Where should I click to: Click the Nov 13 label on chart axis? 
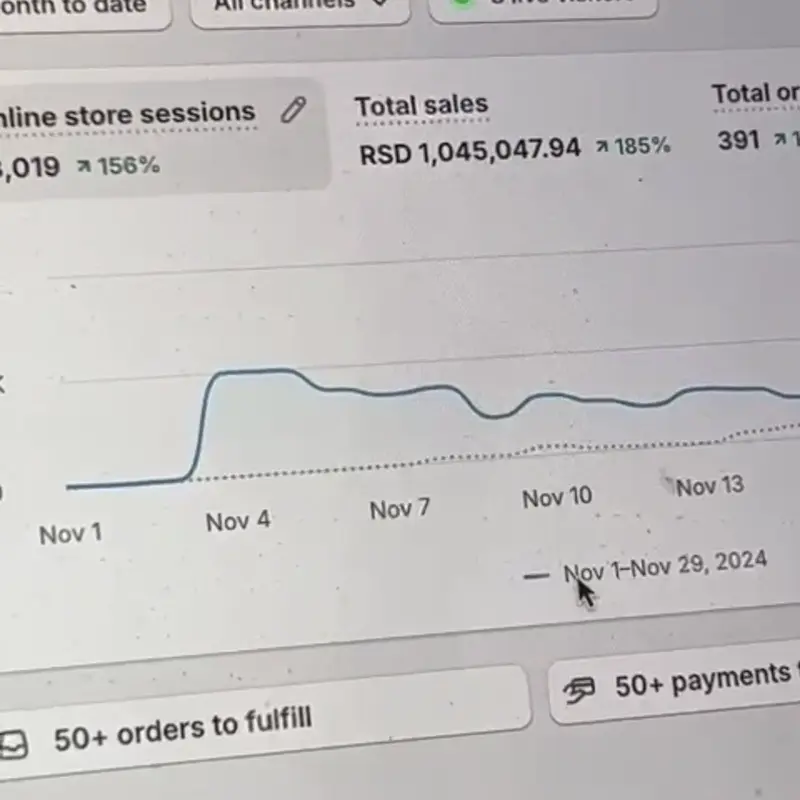click(x=709, y=487)
